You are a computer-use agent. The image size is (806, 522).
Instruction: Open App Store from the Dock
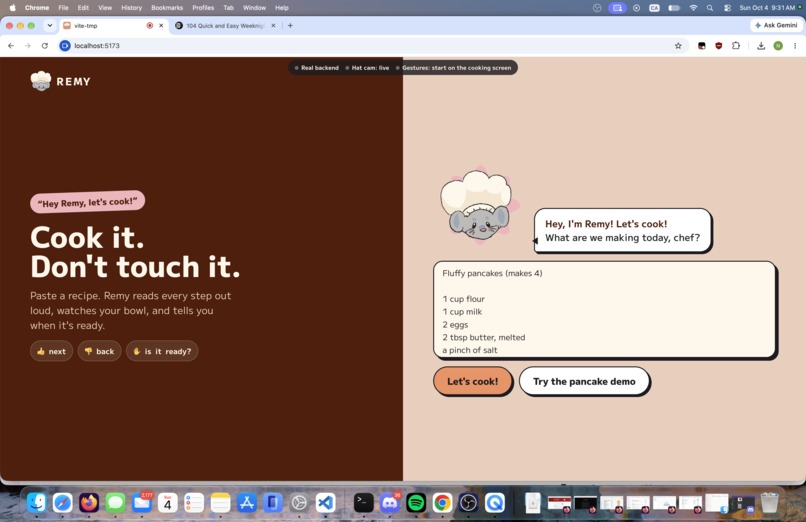[x=246, y=502]
